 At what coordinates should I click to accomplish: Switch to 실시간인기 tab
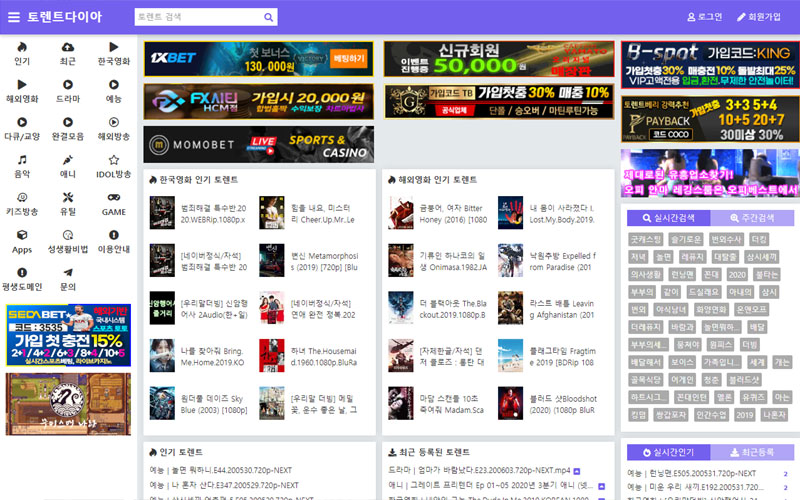tap(668, 453)
